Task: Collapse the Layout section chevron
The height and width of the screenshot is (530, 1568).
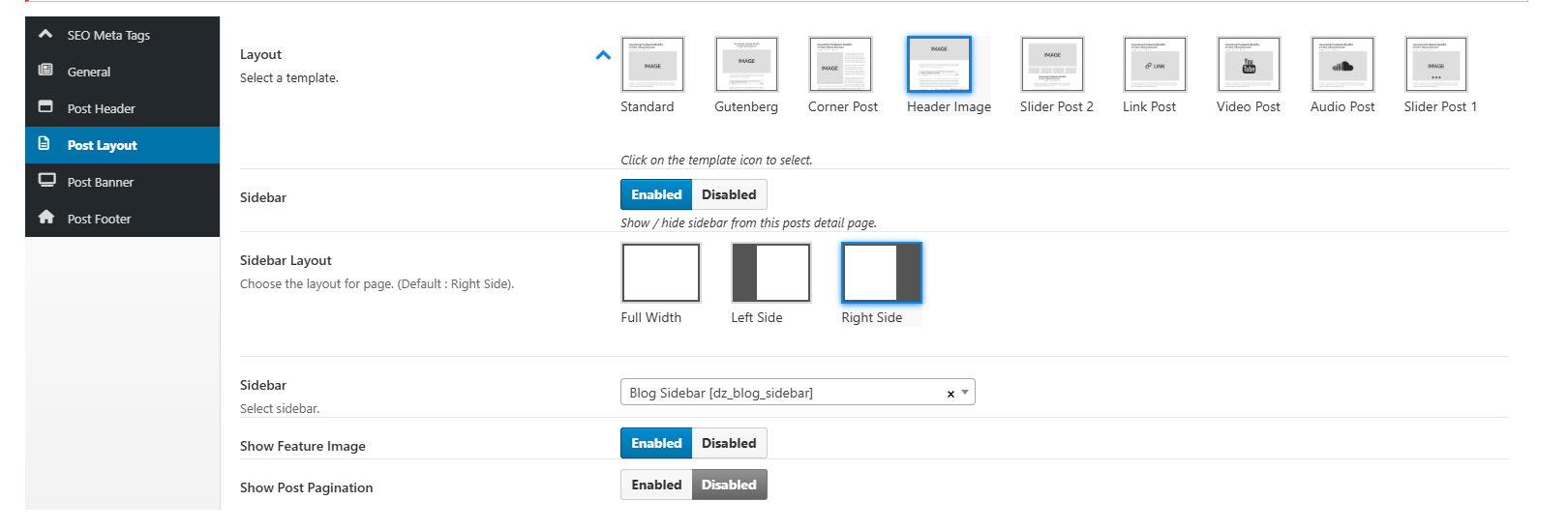Action: pos(603,55)
